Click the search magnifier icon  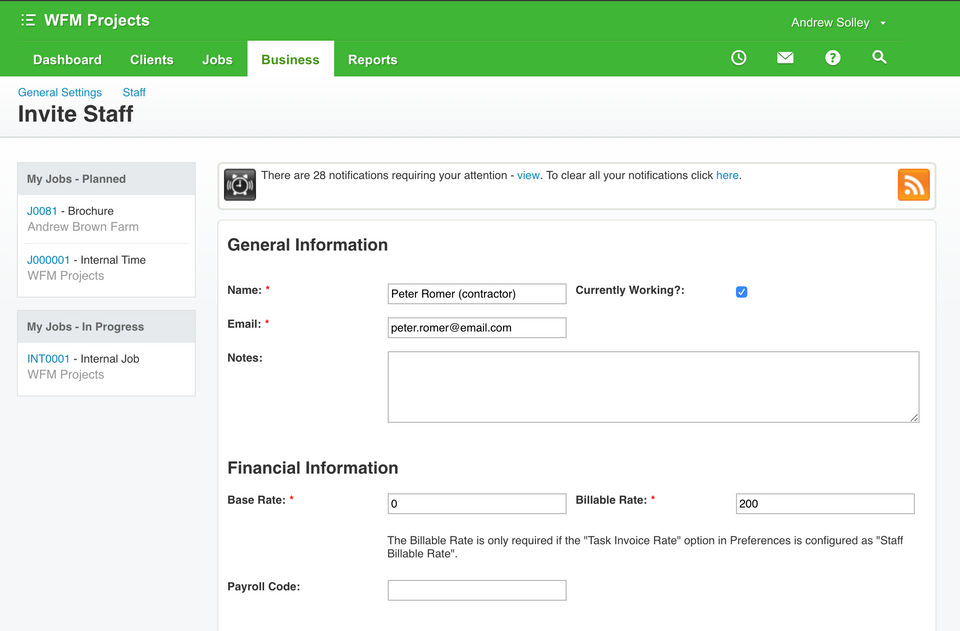(879, 58)
